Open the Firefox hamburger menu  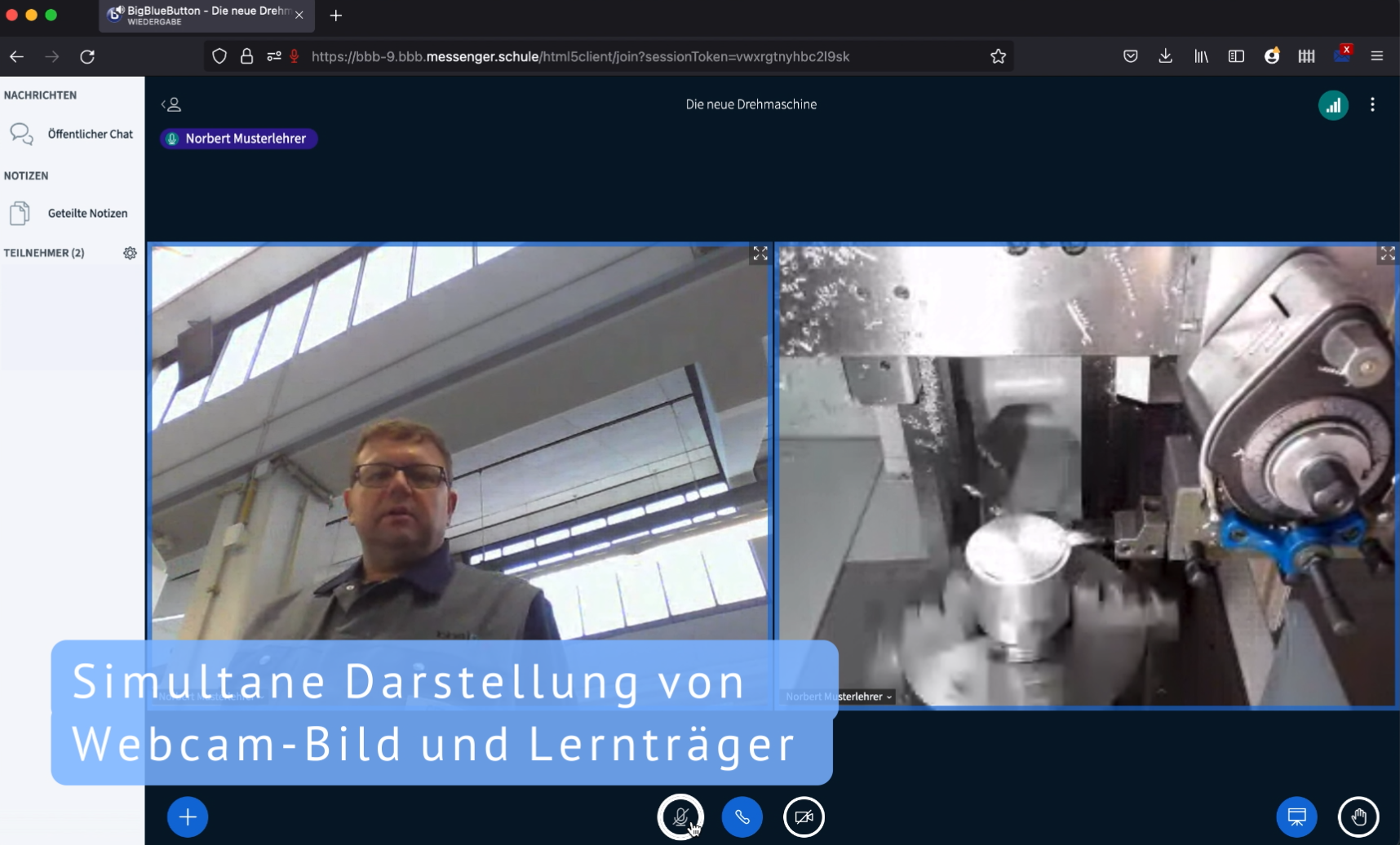pos(1377,56)
